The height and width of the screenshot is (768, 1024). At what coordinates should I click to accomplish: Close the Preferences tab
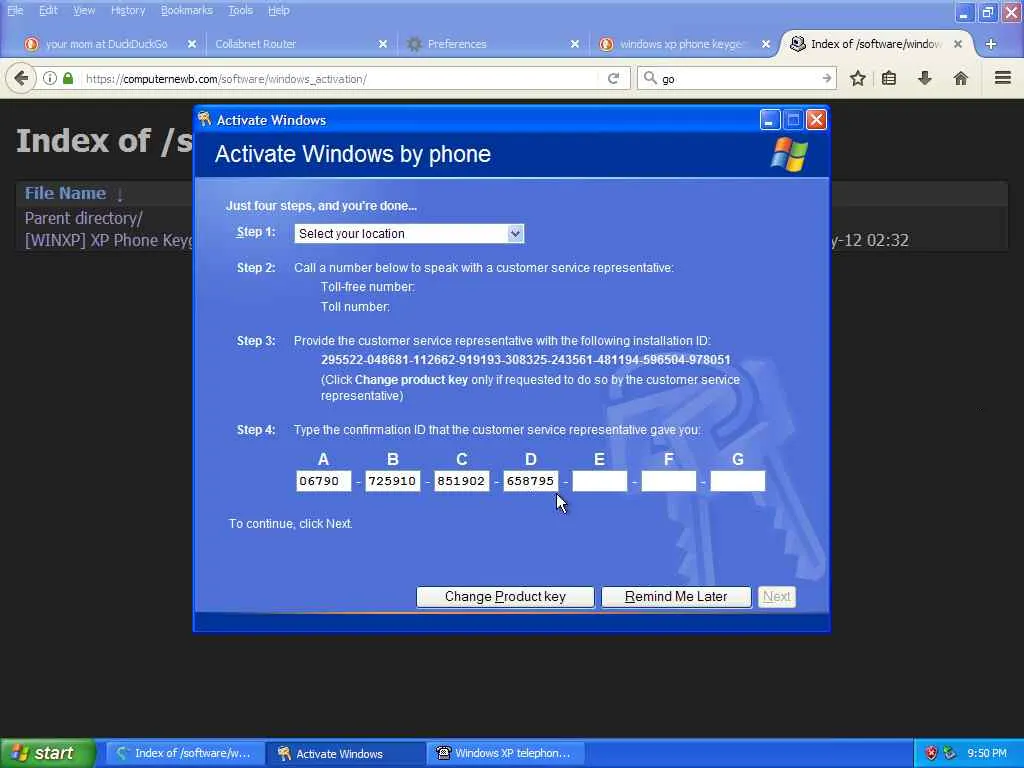click(575, 44)
